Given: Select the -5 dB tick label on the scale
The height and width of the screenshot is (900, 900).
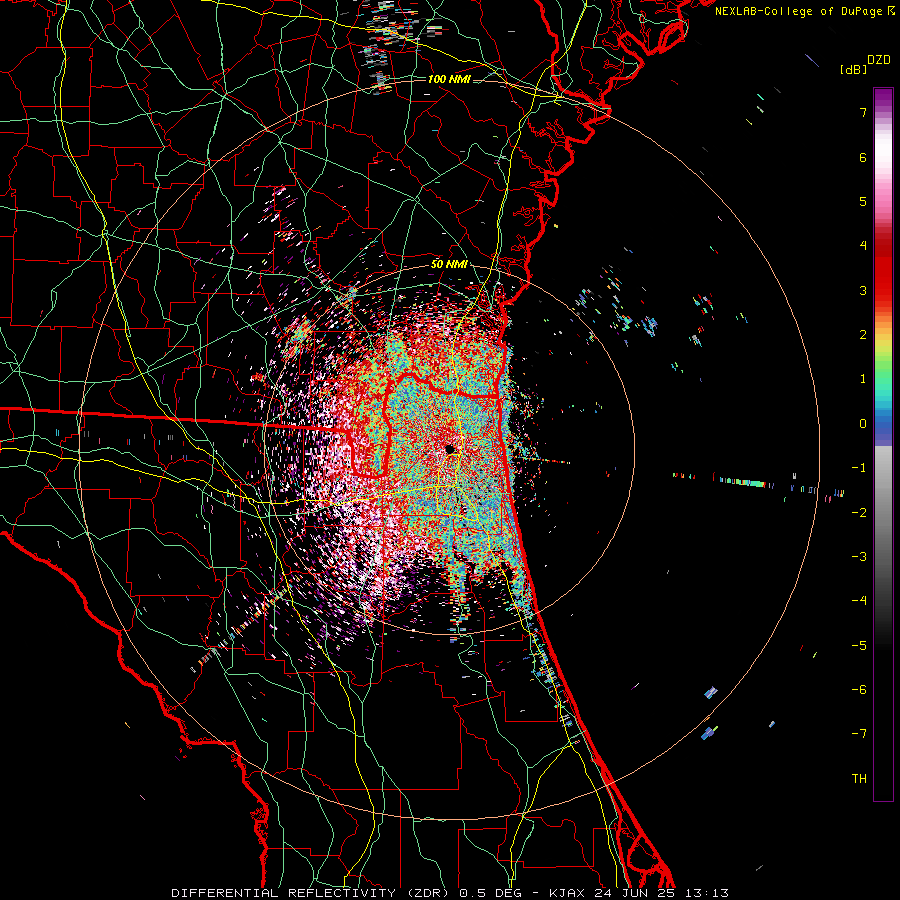Looking at the screenshot, I should point(859,646).
